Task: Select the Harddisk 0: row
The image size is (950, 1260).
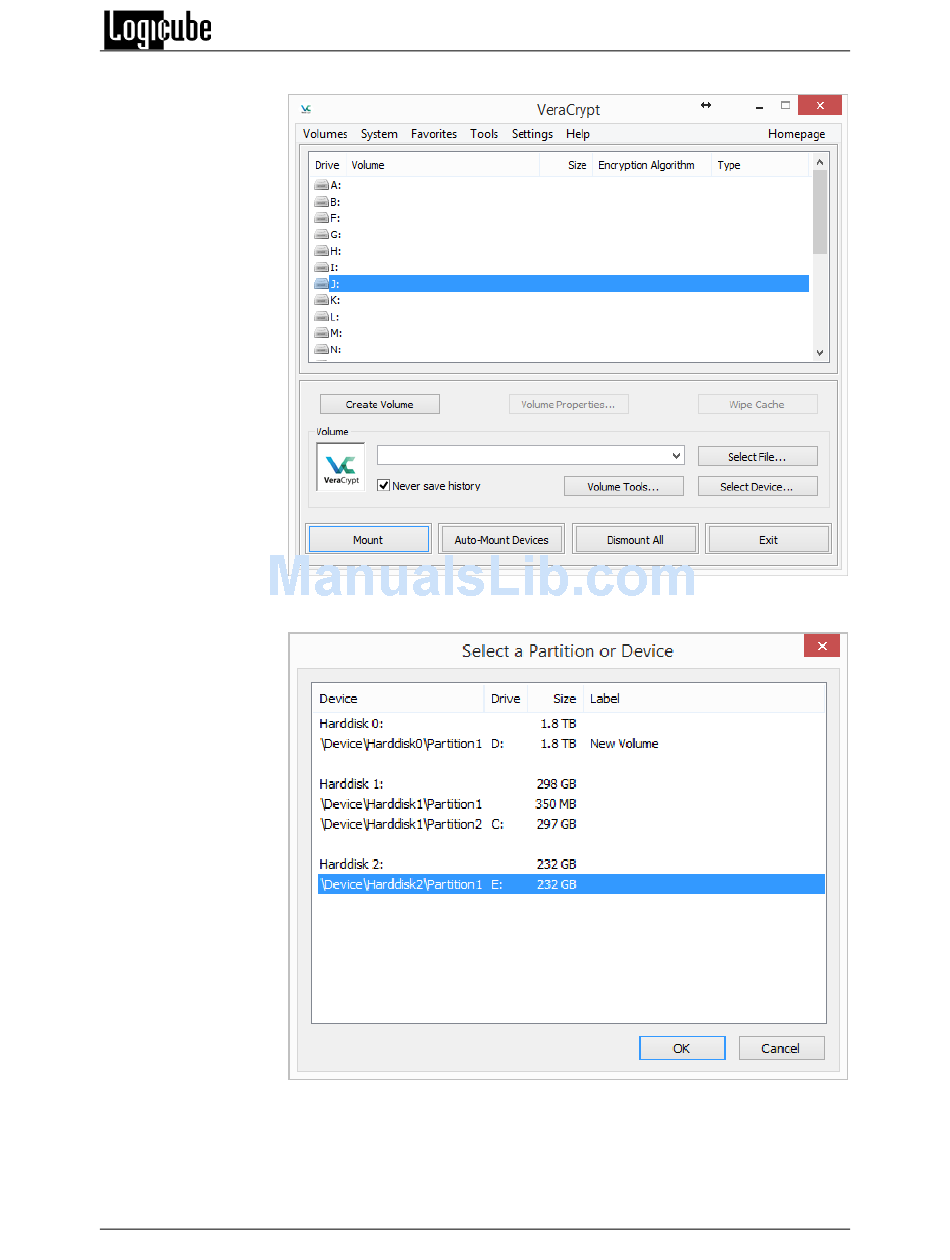Action: point(569,723)
